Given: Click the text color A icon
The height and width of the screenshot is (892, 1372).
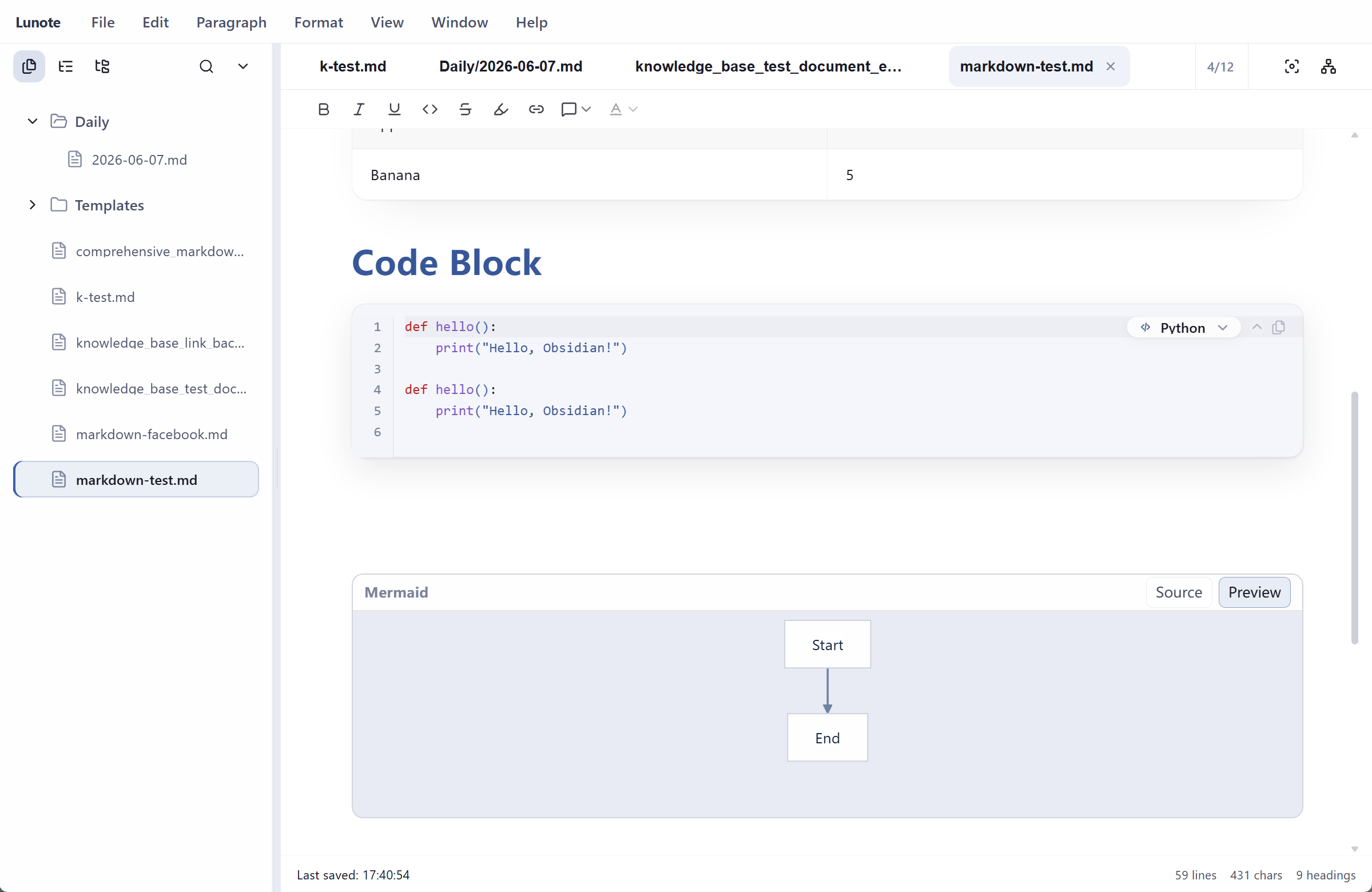Looking at the screenshot, I should (x=616, y=109).
